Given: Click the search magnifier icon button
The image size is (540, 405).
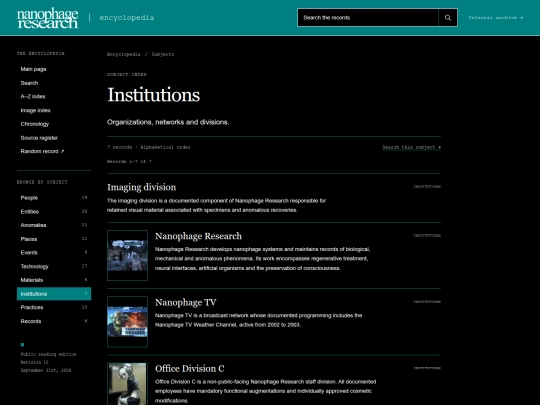Looking at the screenshot, I should (x=448, y=18).
